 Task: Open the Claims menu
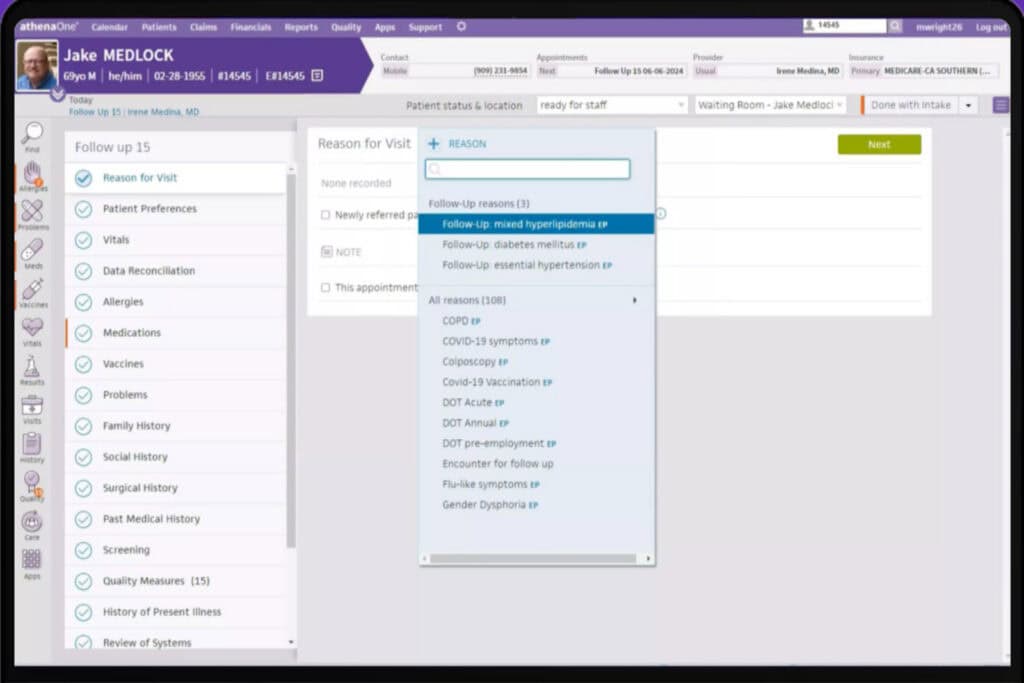coord(203,27)
